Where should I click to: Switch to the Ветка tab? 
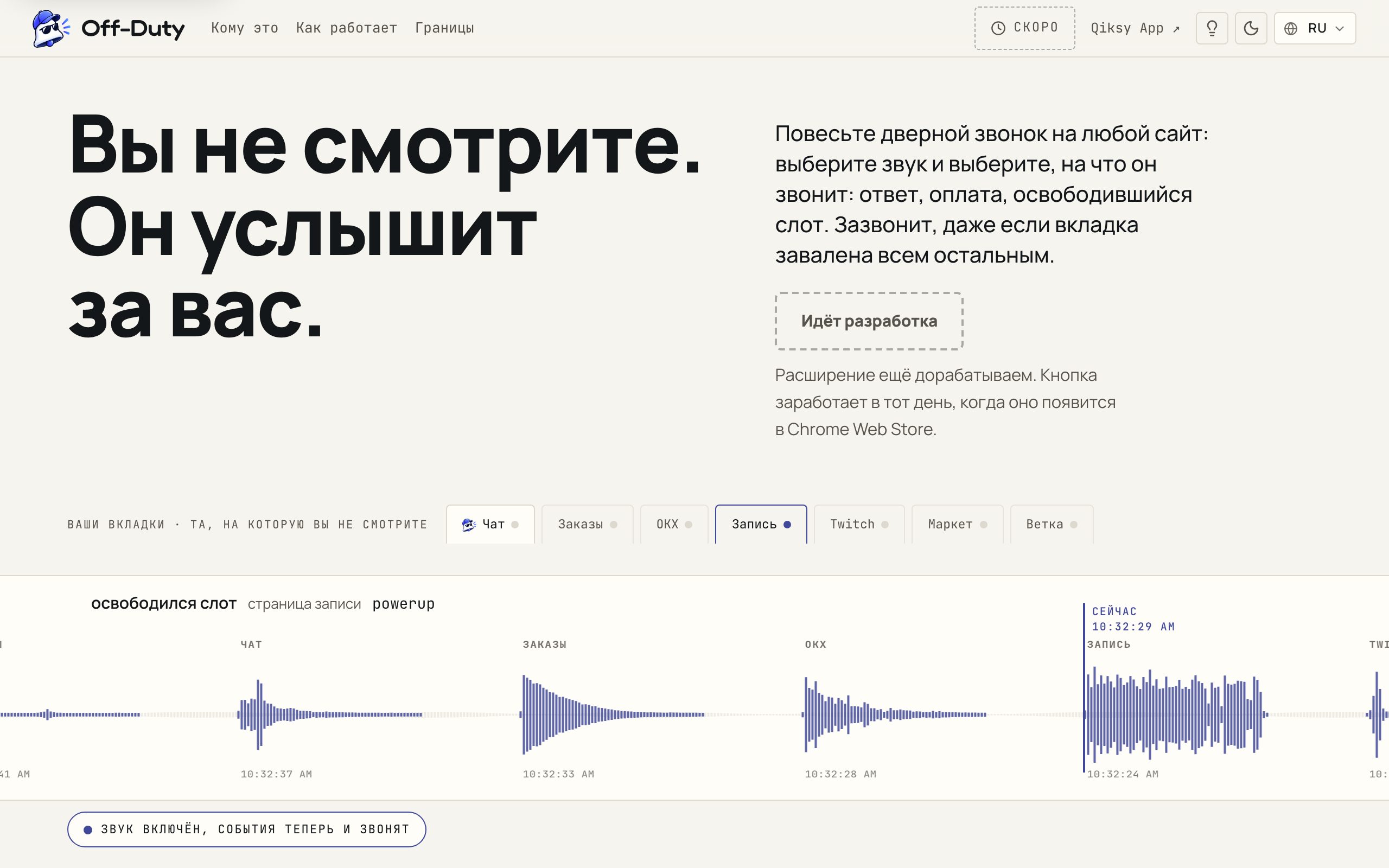(x=1052, y=524)
